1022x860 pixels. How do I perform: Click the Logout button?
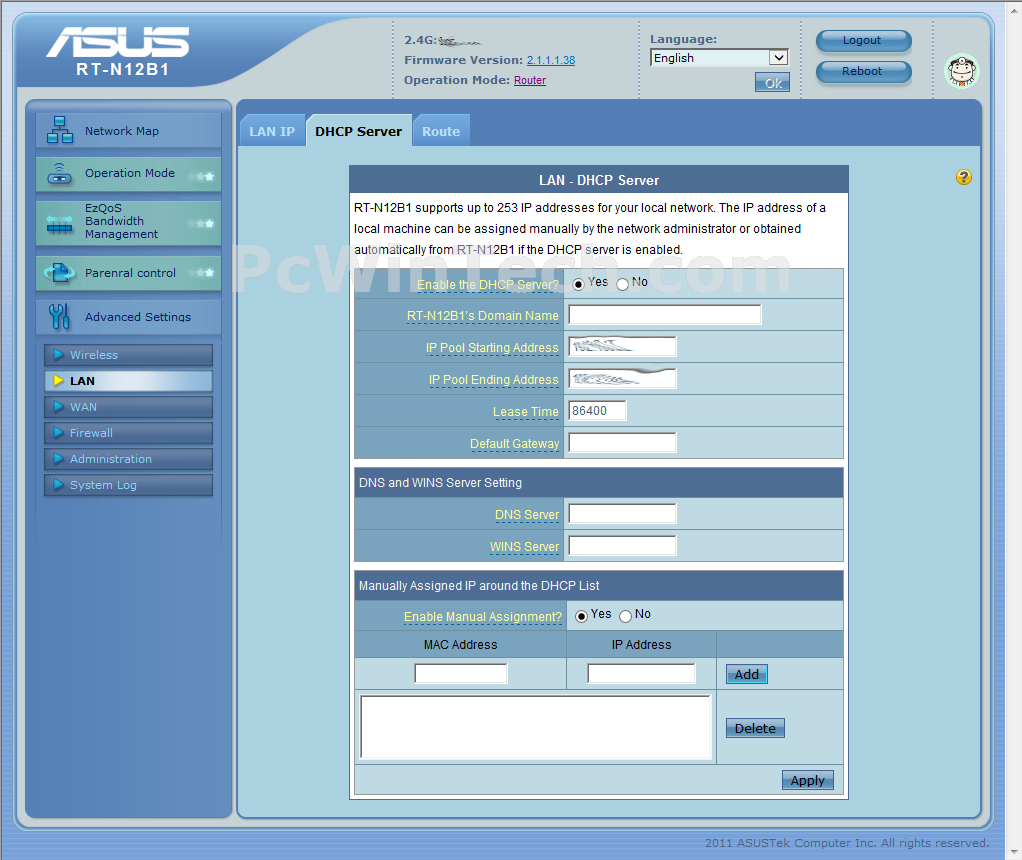[863, 40]
